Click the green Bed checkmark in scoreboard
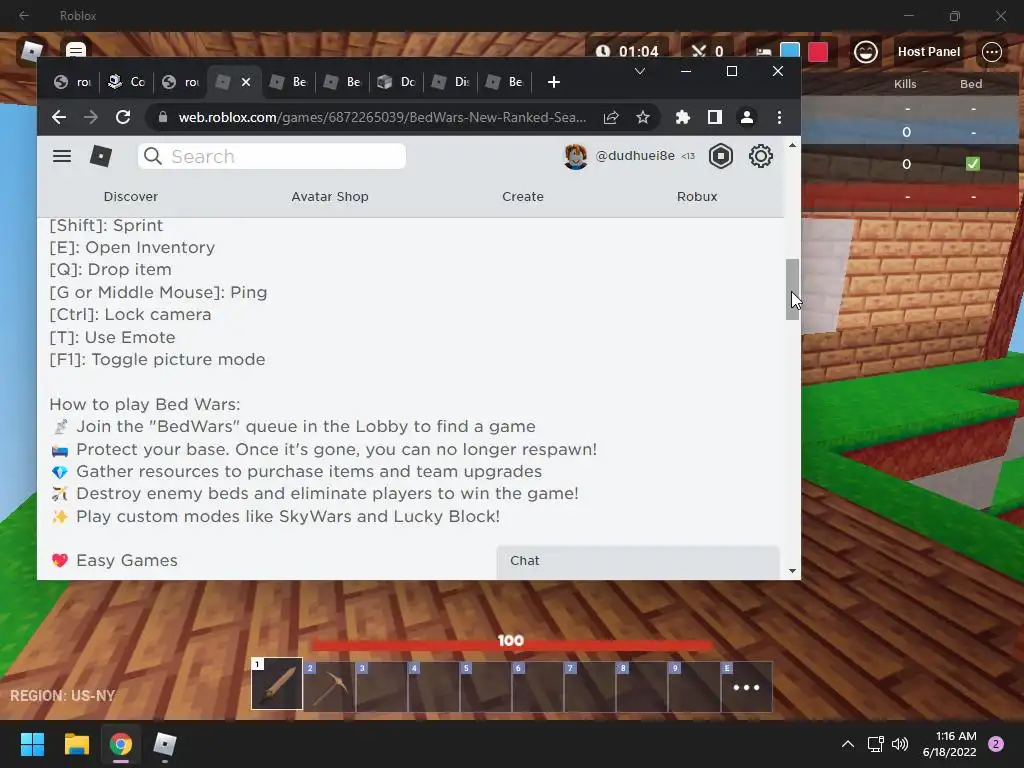This screenshot has width=1024, height=768. 972,164
